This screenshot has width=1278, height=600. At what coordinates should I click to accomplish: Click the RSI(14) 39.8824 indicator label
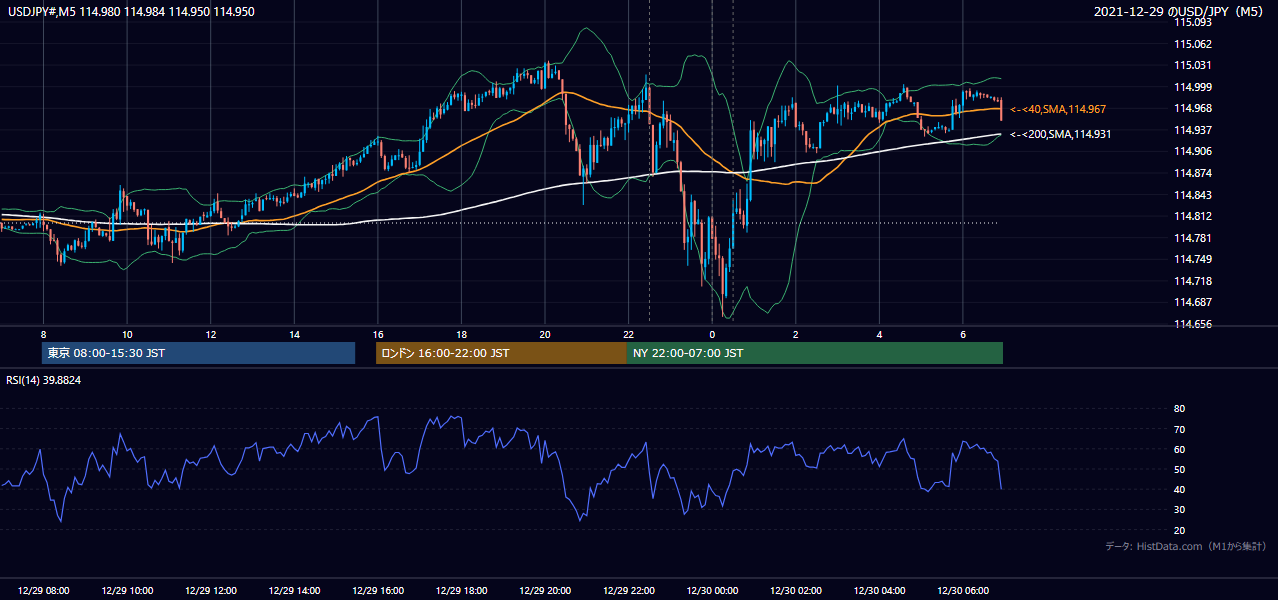[x=44, y=380]
